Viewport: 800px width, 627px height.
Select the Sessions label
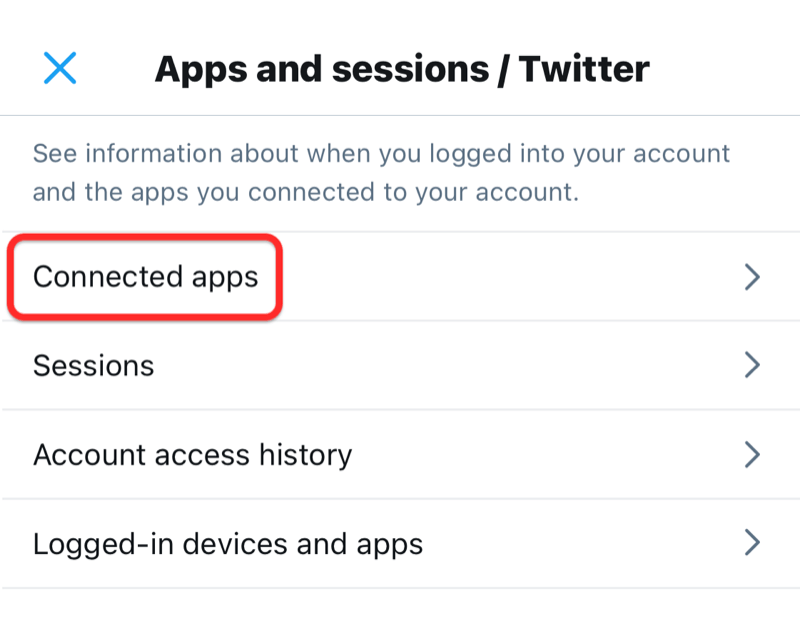[x=93, y=366]
